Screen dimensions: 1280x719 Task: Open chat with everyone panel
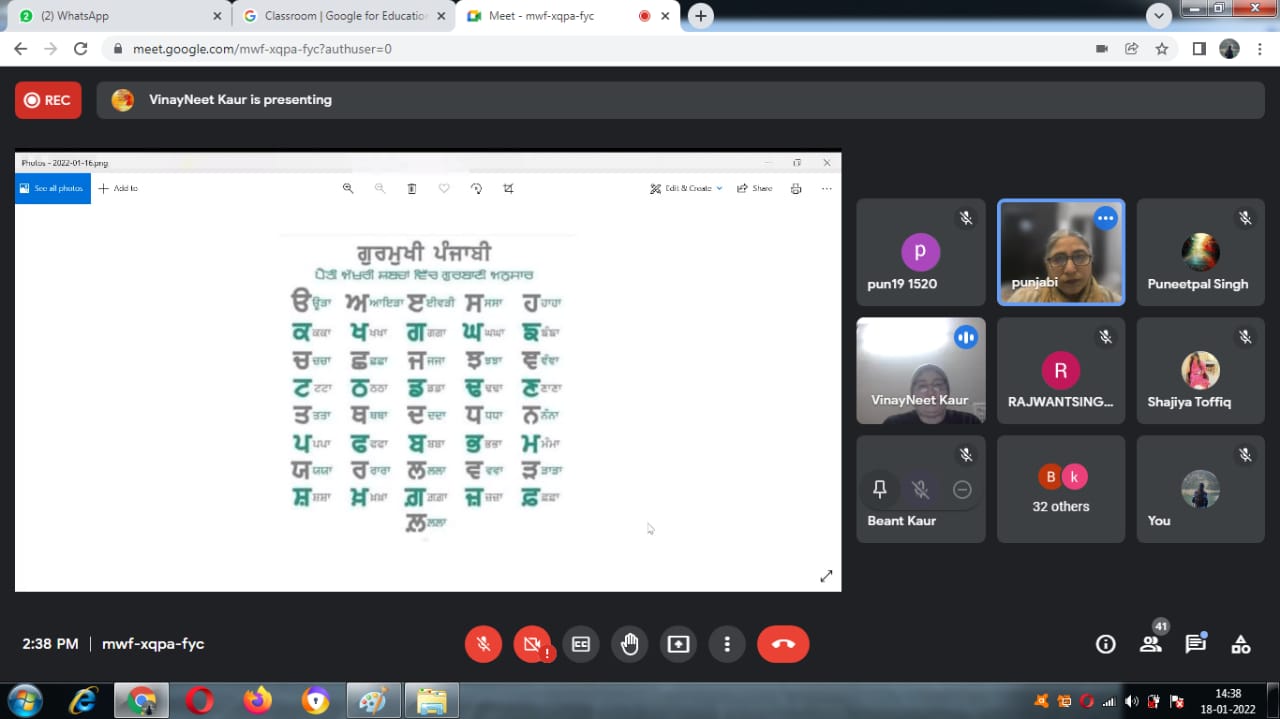pyautogui.click(x=1195, y=644)
